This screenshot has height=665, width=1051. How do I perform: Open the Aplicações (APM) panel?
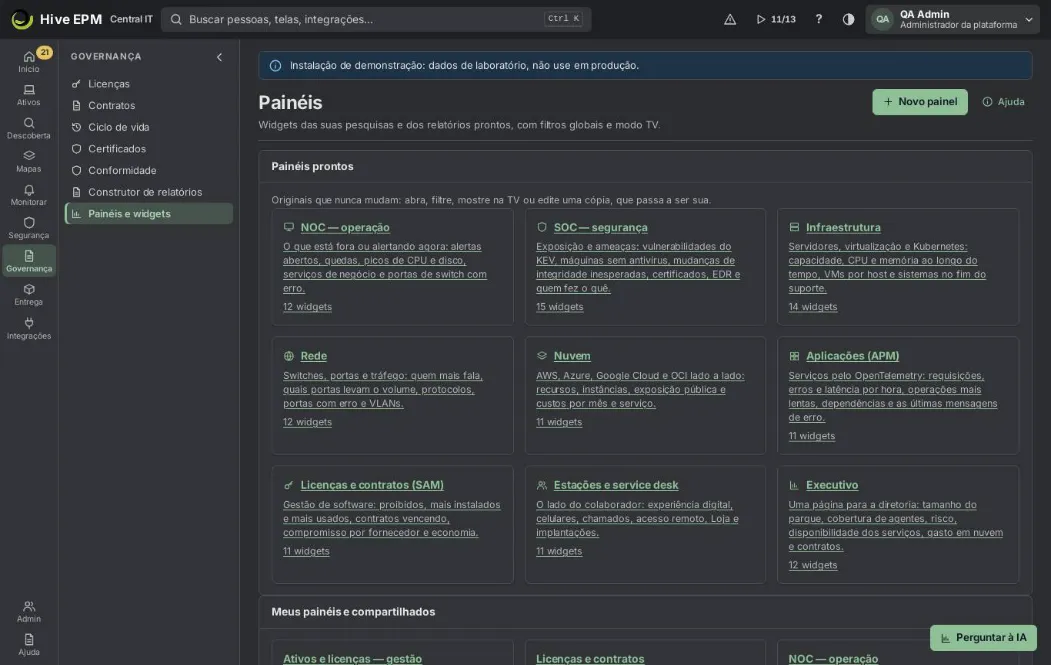[853, 356]
